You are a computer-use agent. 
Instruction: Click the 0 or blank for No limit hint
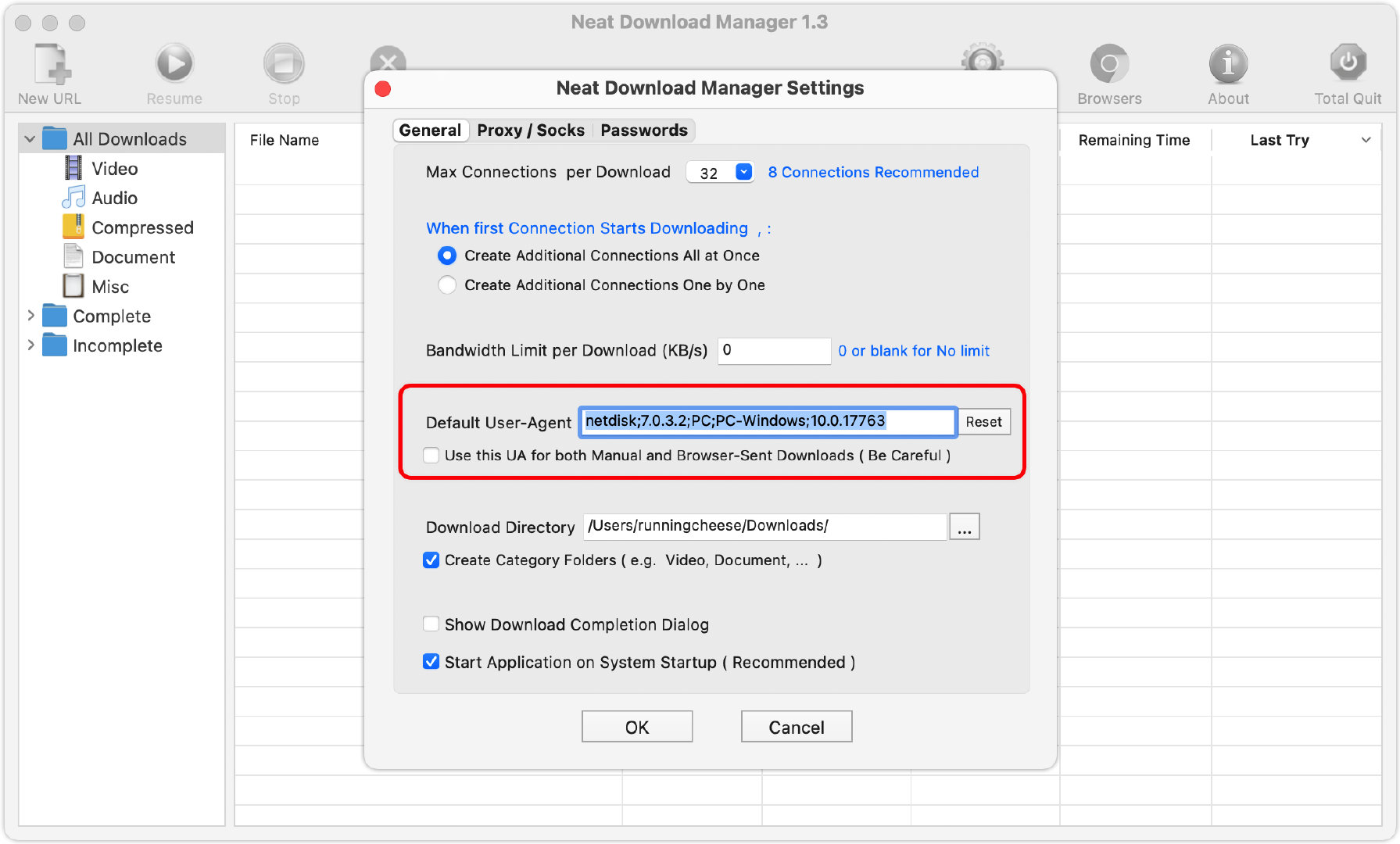click(x=914, y=351)
